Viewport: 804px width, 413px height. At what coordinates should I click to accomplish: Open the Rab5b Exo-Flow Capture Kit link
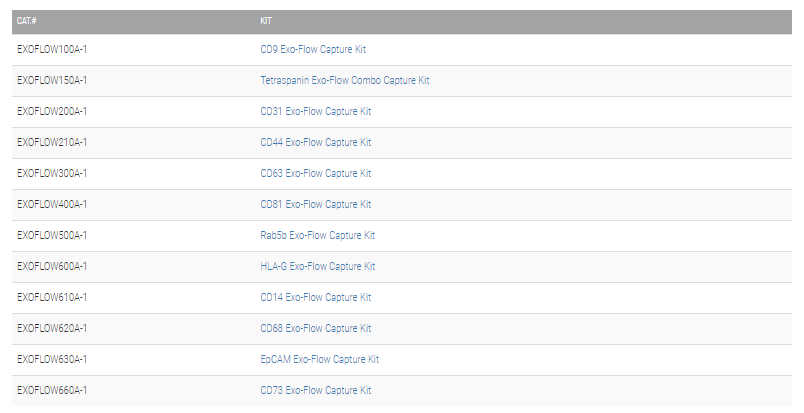[318, 235]
